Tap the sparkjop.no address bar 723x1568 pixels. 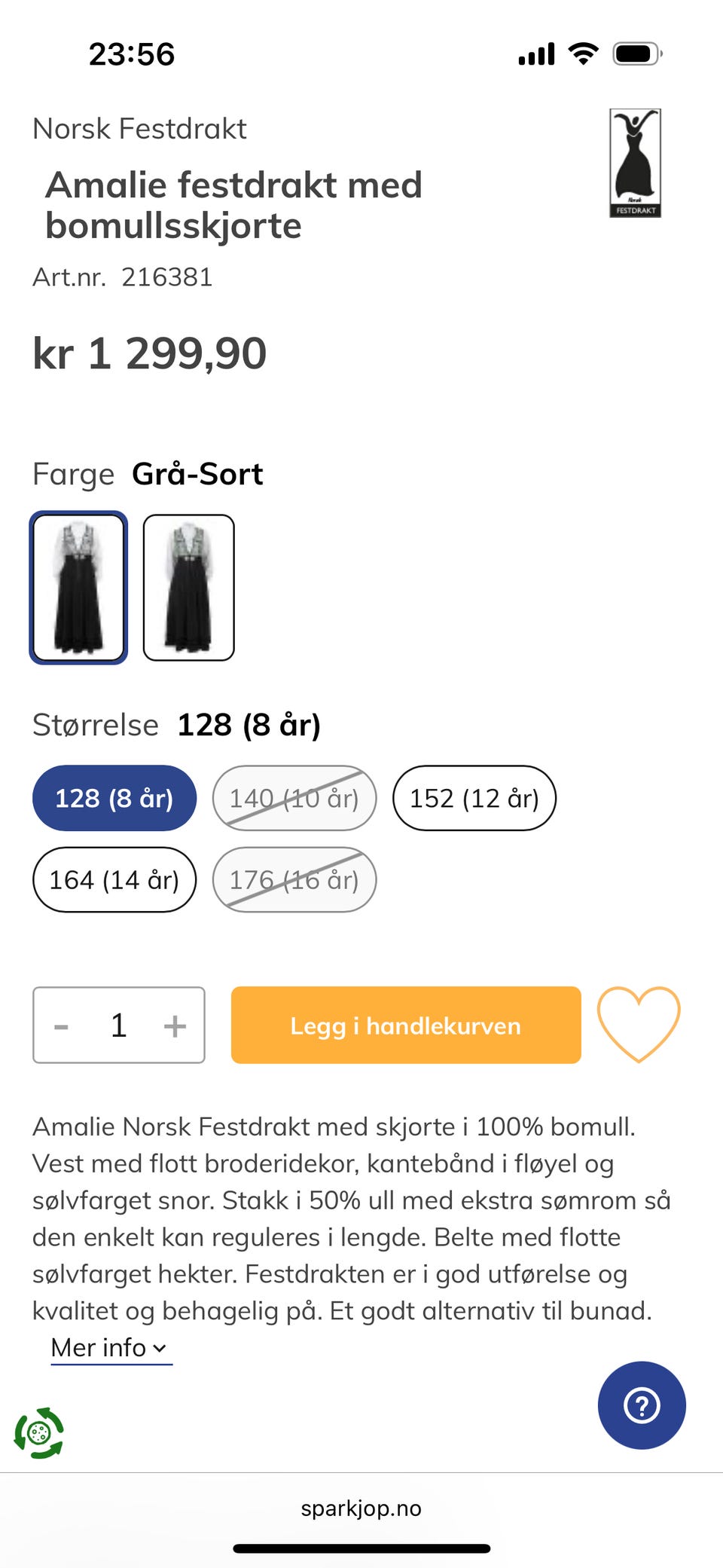click(x=361, y=1508)
